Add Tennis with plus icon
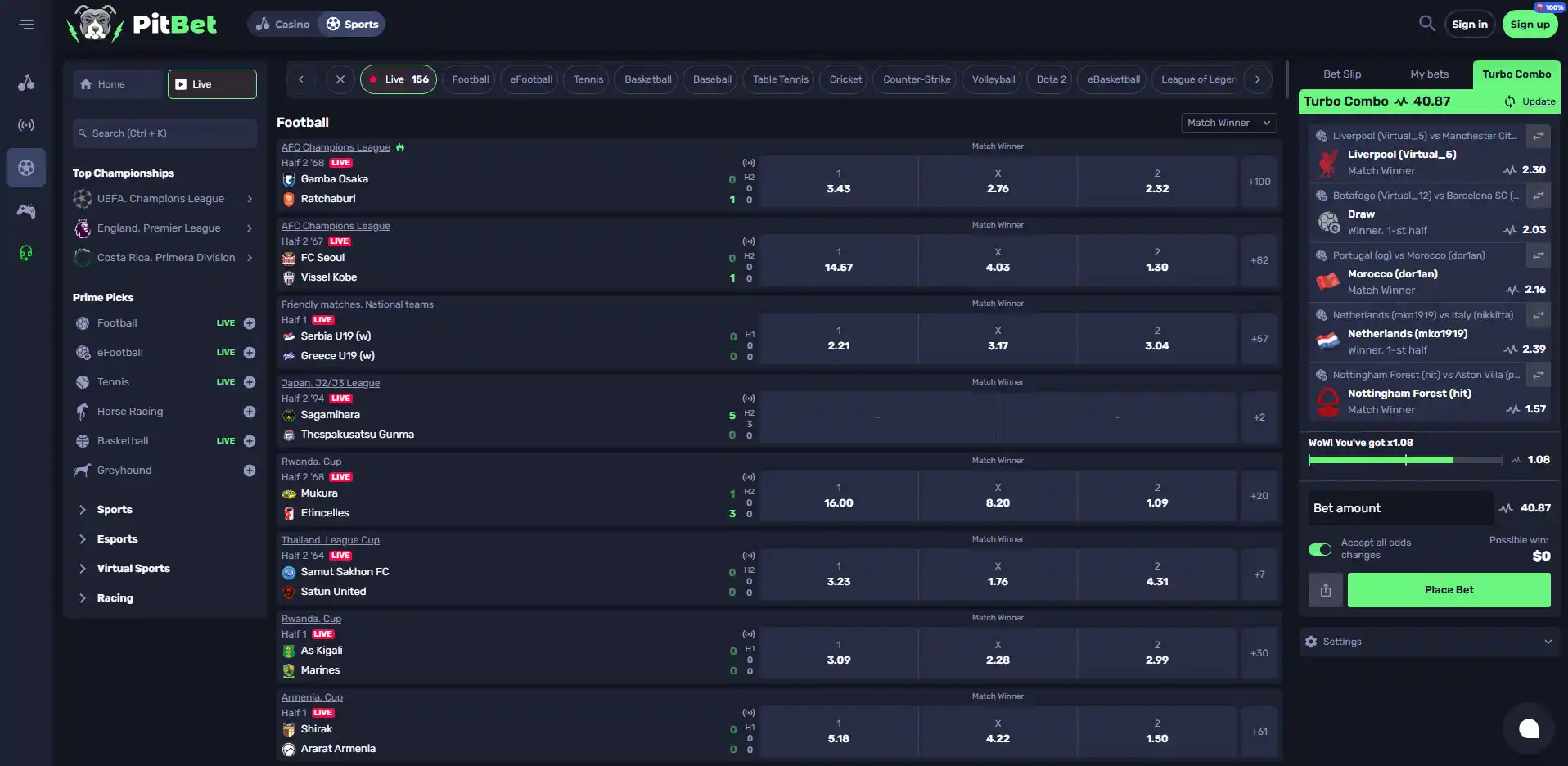This screenshot has height=766, width=1568. [250, 382]
